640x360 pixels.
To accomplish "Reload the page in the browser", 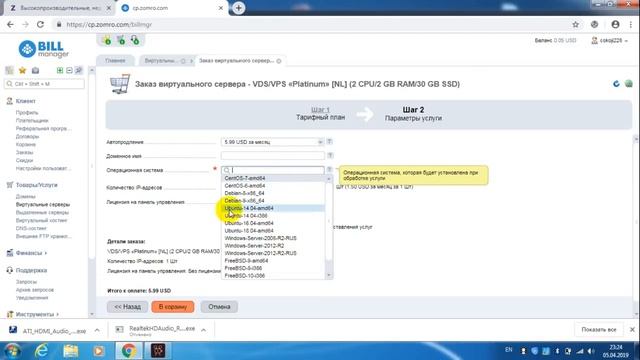I will pos(40,24).
